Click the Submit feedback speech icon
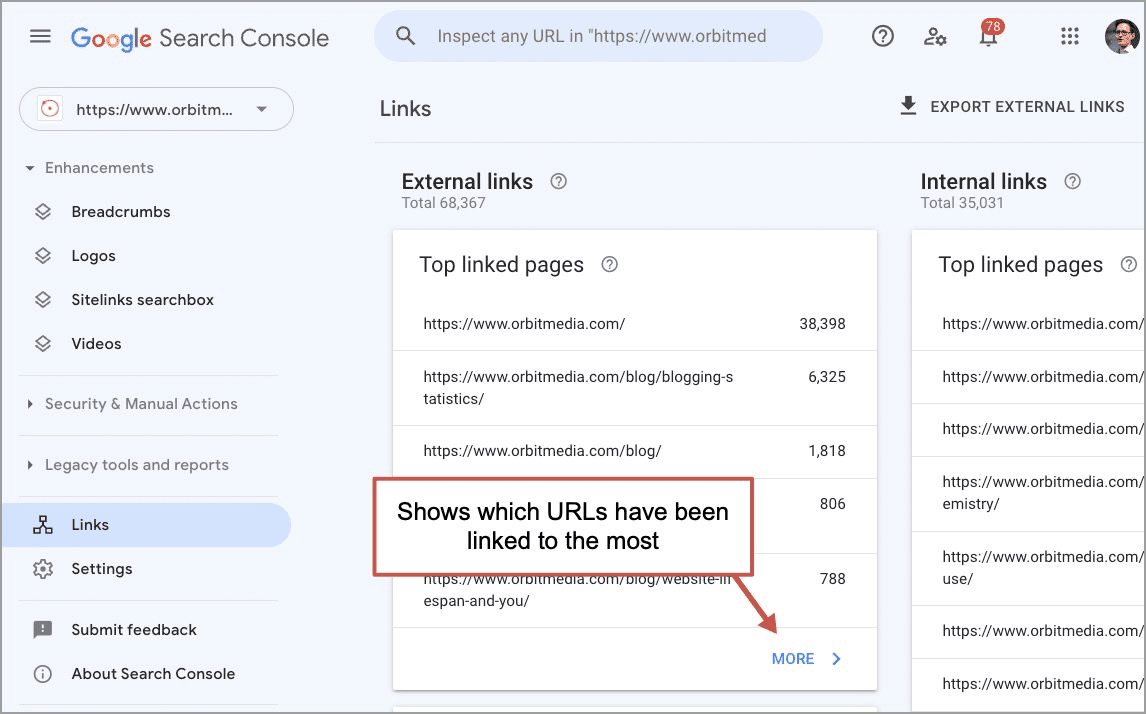The width and height of the screenshot is (1146, 714). [x=43, y=630]
